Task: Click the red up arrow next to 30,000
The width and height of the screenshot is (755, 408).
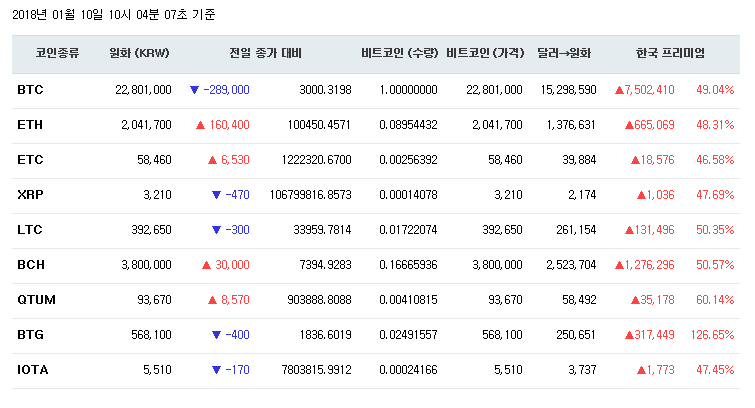Action: pyautogui.click(x=206, y=265)
